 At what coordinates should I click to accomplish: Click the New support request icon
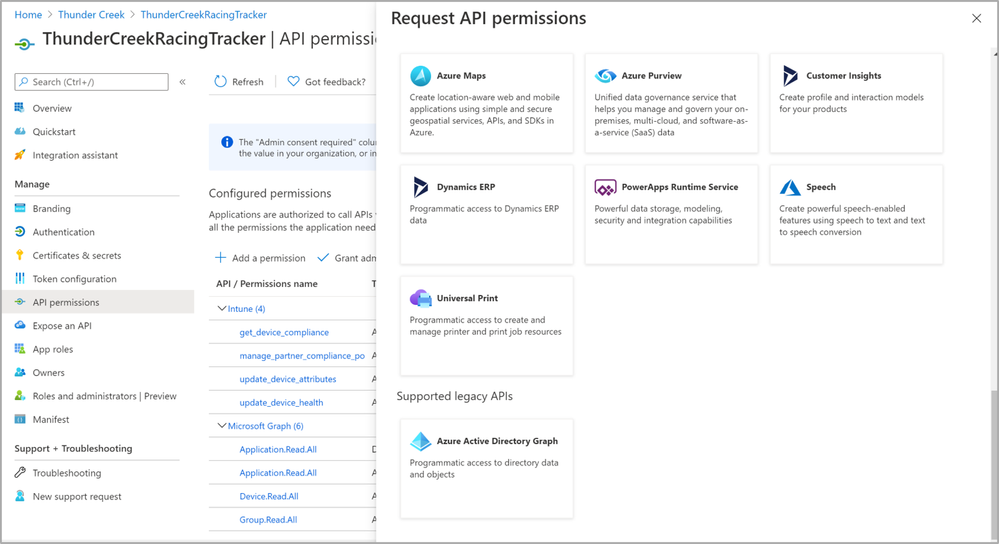pyautogui.click(x=20, y=496)
